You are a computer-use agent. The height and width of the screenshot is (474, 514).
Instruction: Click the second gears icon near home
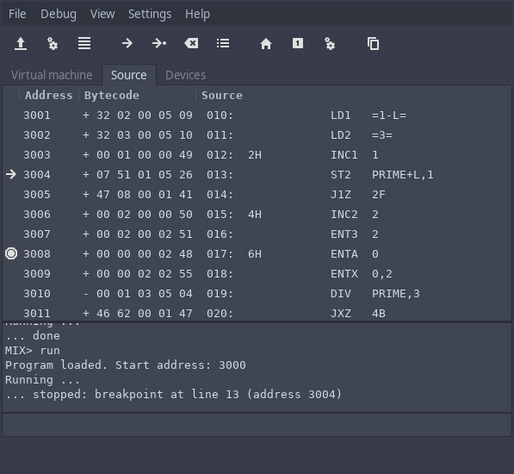[329, 44]
